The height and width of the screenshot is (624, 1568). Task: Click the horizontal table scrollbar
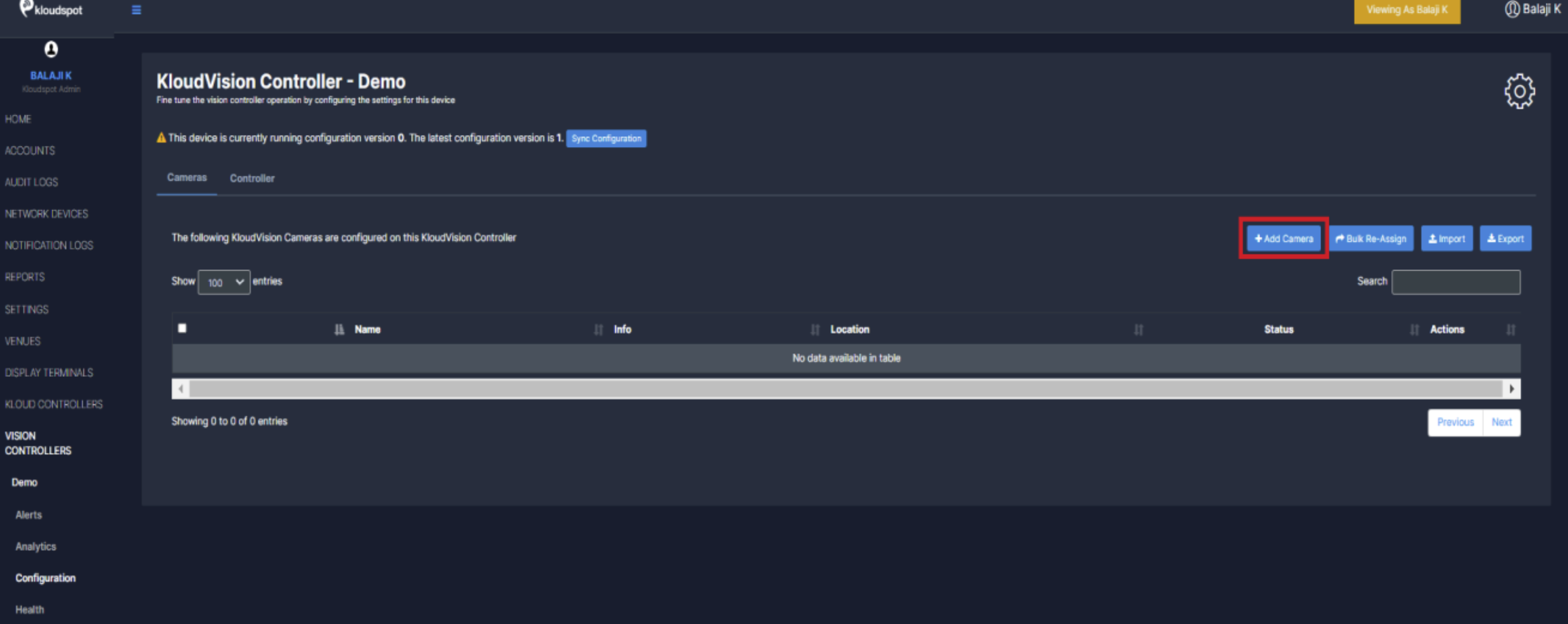846,388
